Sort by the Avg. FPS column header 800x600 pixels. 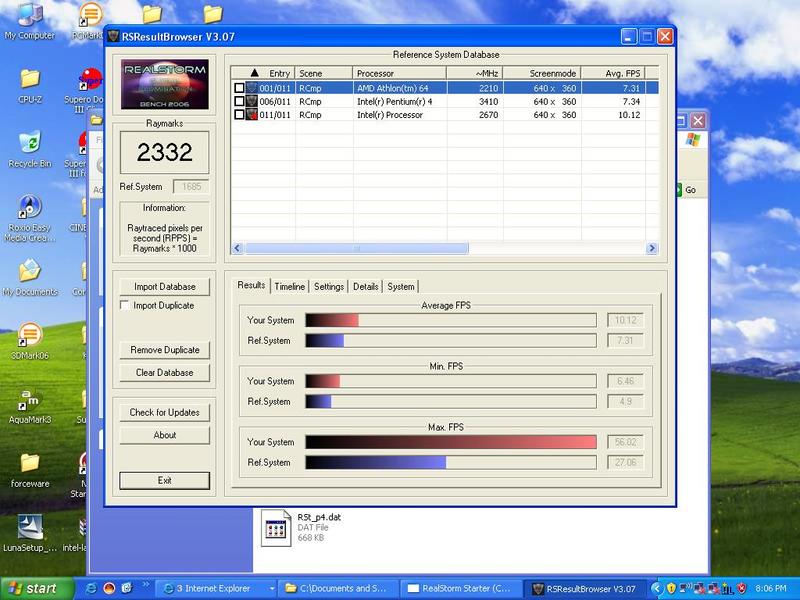point(613,73)
